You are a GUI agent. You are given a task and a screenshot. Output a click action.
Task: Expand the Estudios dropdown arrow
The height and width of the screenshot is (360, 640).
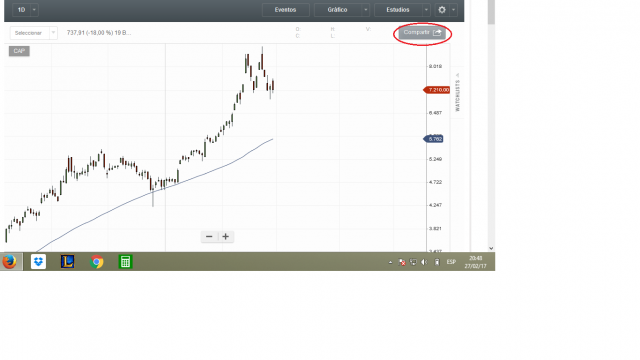pos(426,10)
